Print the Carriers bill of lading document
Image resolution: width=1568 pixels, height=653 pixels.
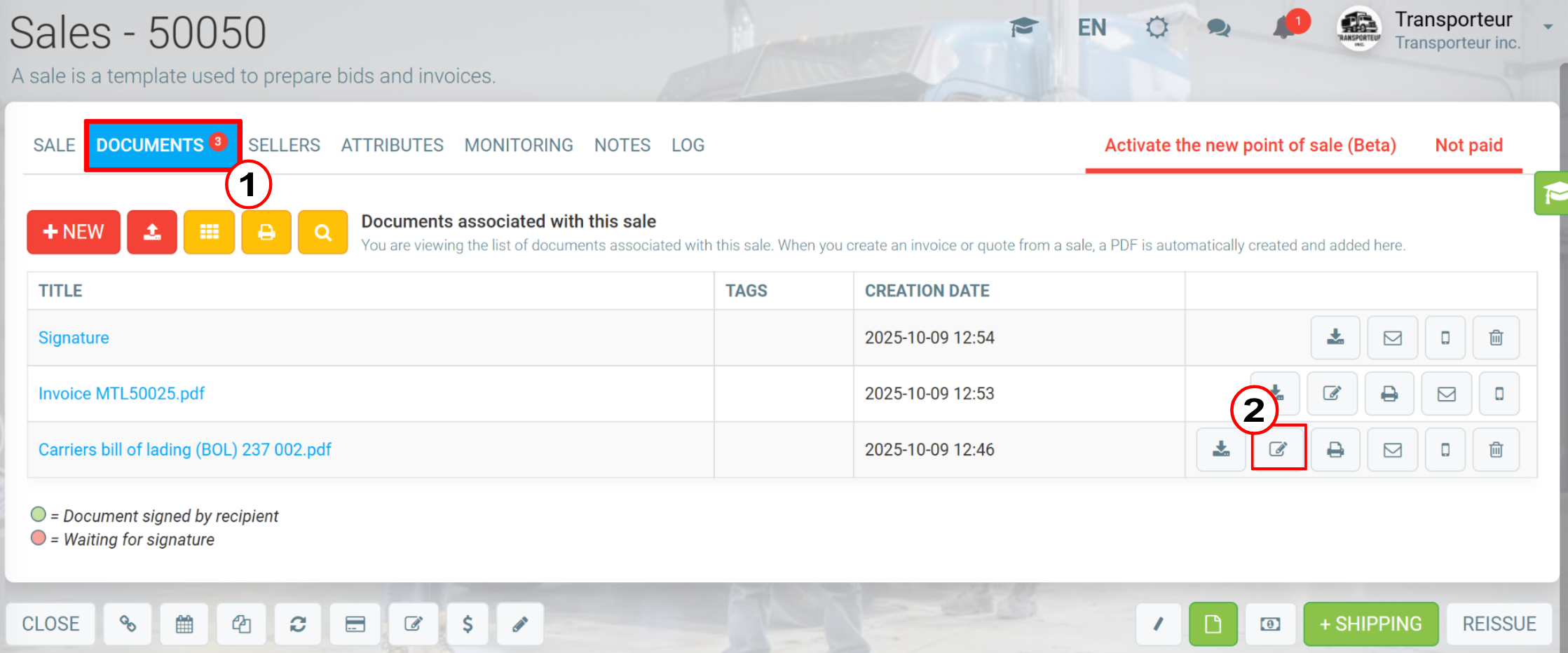coord(1335,450)
